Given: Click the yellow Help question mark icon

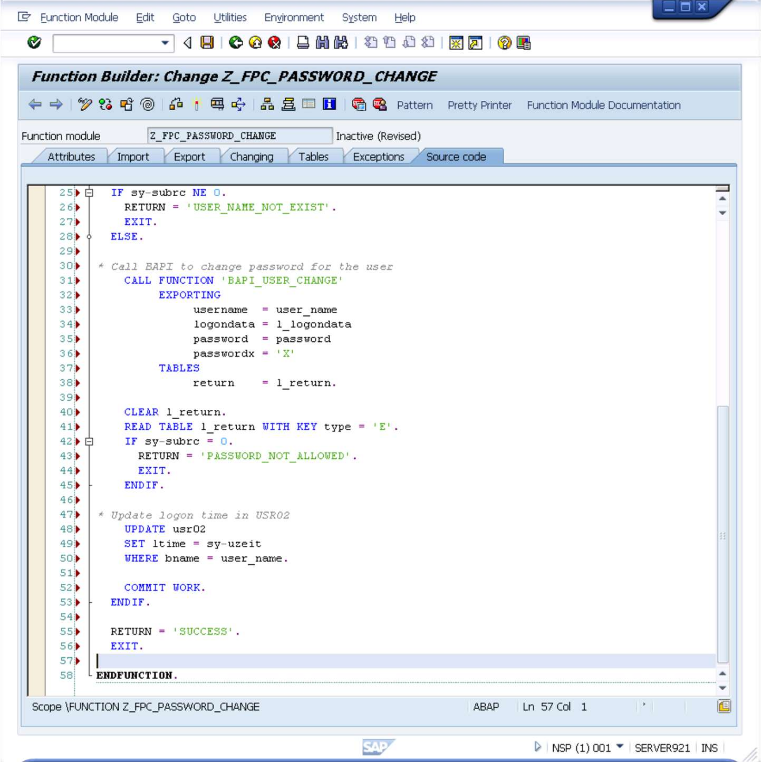Looking at the screenshot, I should click(x=504, y=43).
